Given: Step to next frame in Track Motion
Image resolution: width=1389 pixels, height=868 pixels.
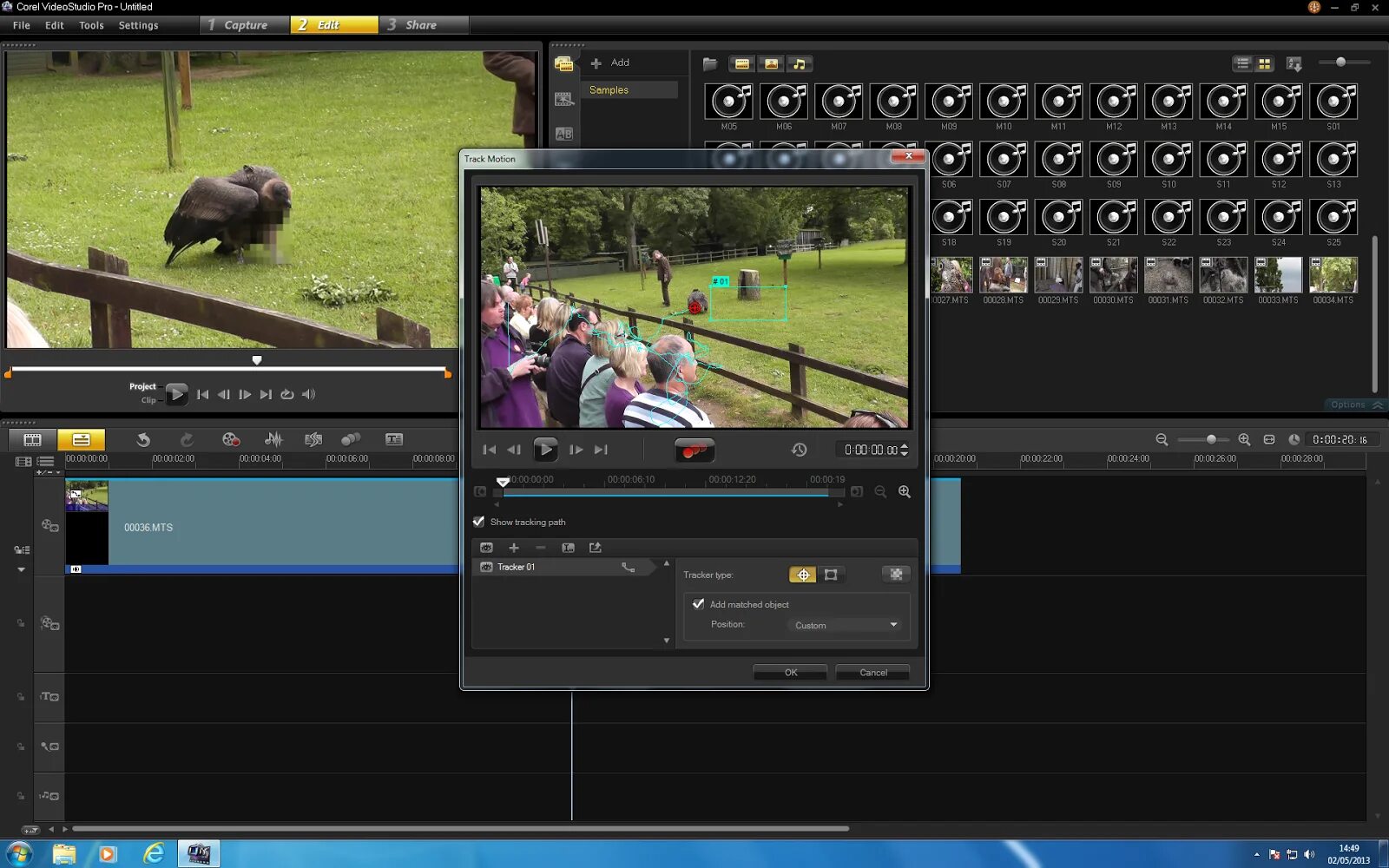Looking at the screenshot, I should pos(576,450).
